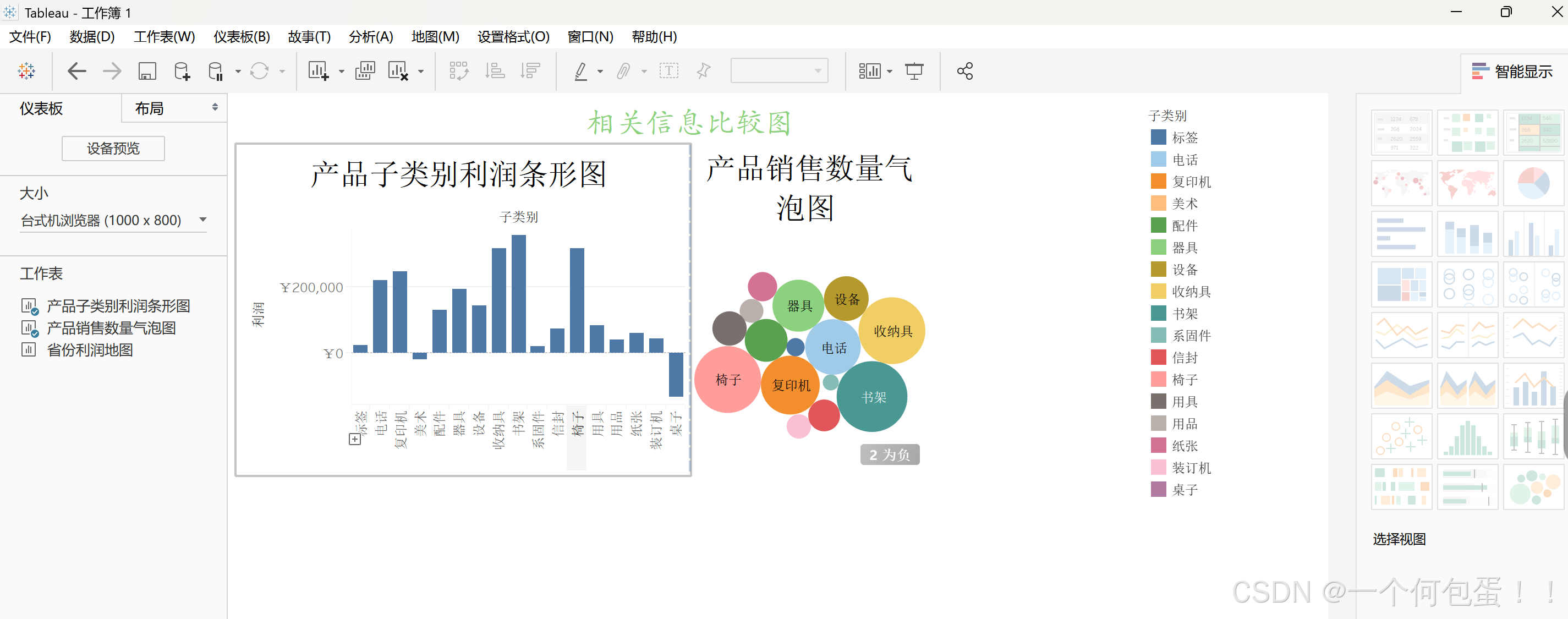This screenshot has width=1568, height=619.
Task: Start presentation mode
Action: click(914, 71)
